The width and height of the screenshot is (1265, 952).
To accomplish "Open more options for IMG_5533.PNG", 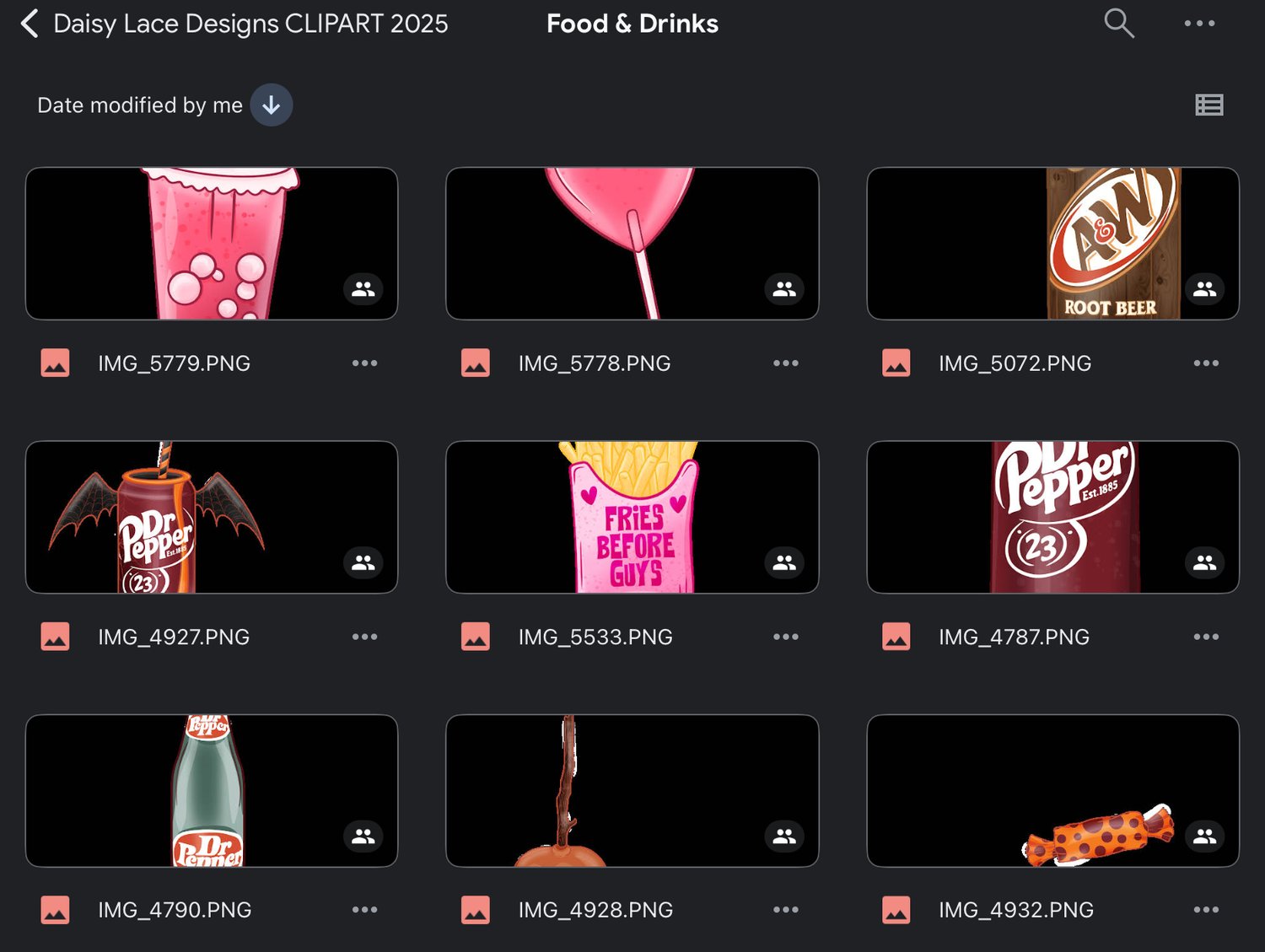I will (x=785, y=637).
